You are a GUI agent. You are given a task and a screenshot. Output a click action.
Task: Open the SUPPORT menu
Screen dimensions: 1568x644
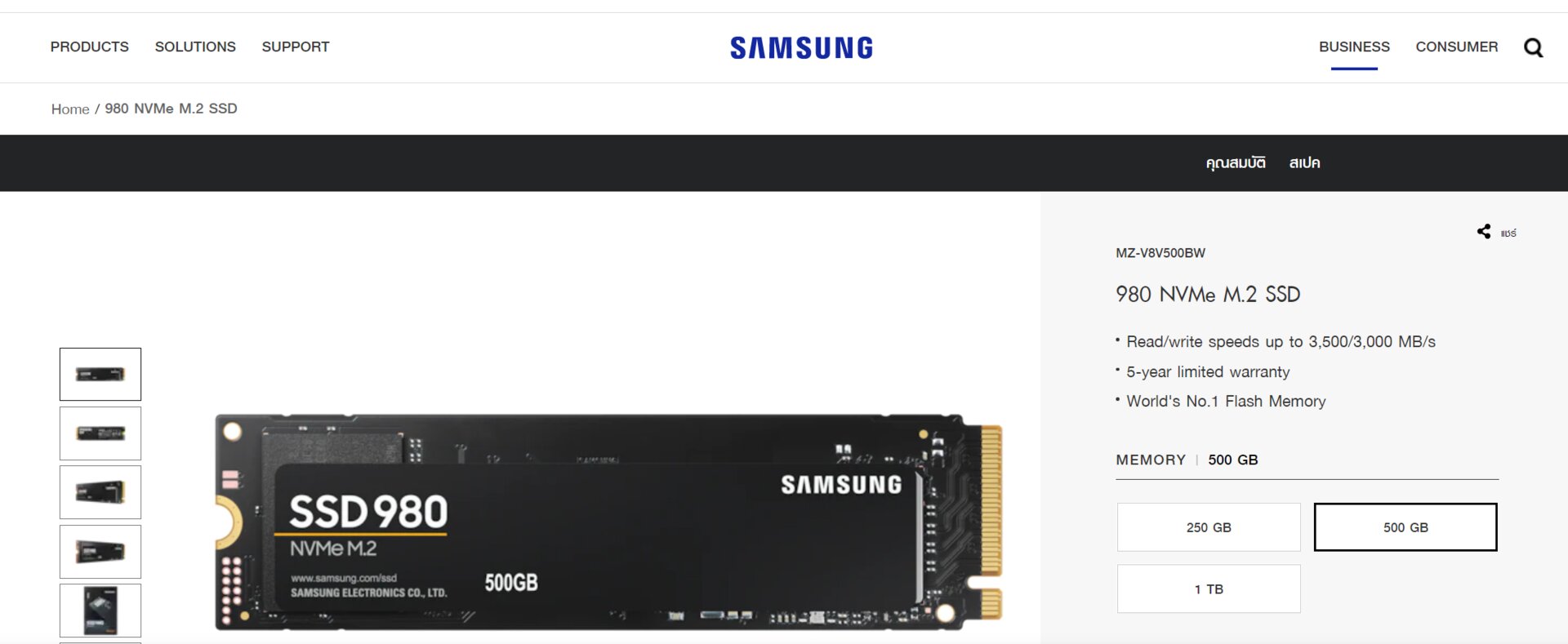[296, 47]
